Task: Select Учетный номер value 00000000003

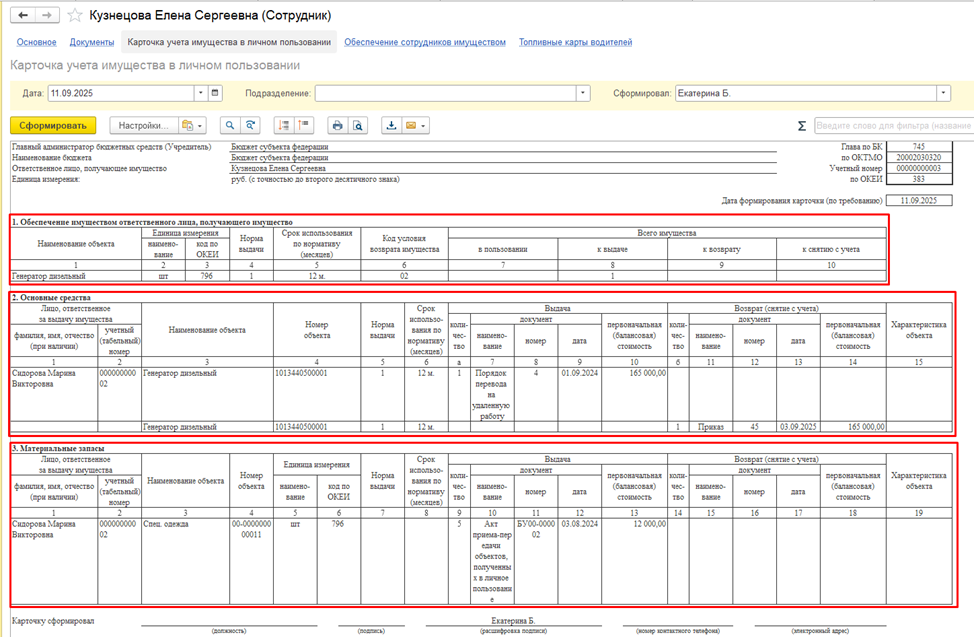Action: click(919, 168)
